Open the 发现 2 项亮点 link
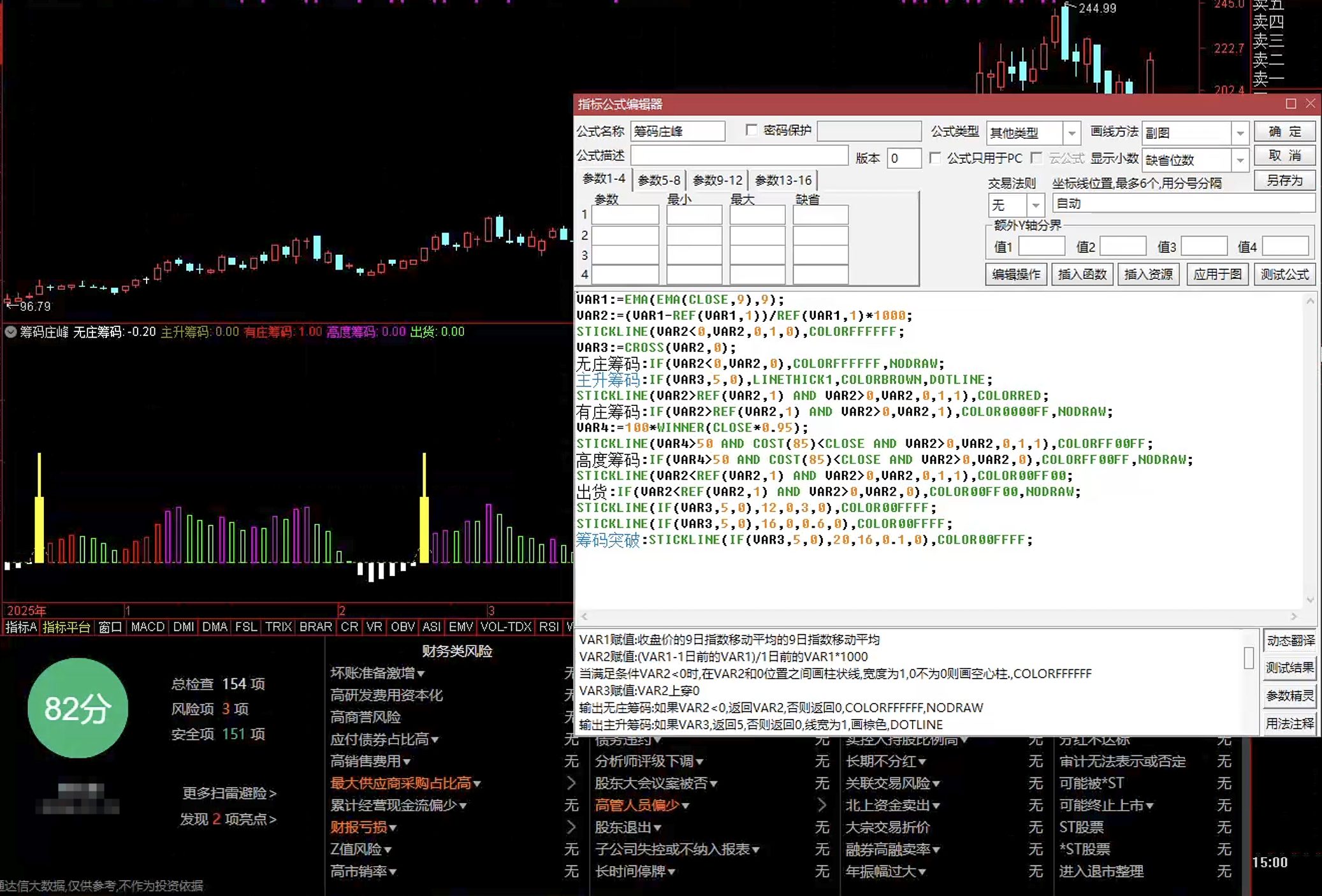 [228, 820]
